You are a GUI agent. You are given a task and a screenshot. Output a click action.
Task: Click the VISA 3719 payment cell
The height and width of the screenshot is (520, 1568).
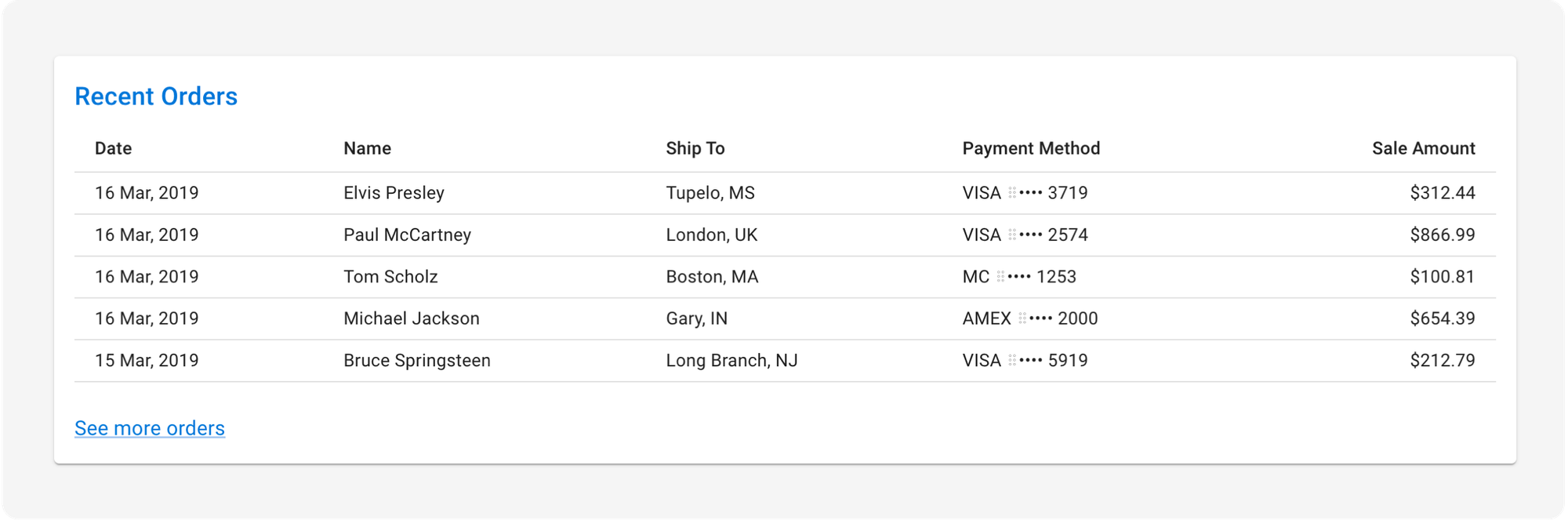pos(1025,193)
